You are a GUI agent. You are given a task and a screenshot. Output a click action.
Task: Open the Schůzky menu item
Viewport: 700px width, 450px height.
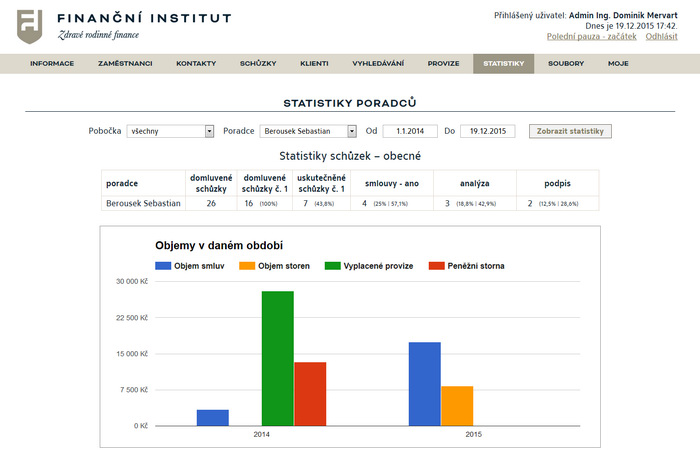pyautogui.click(x=258, y=63)
